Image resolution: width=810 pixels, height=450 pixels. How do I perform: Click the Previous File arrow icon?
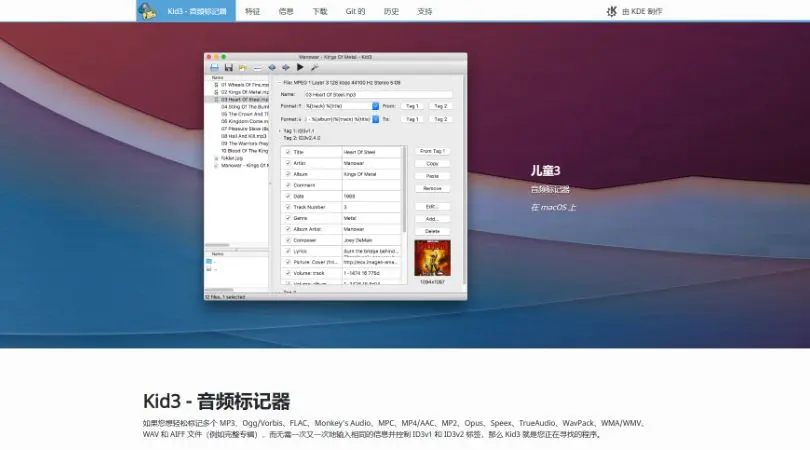272,68
